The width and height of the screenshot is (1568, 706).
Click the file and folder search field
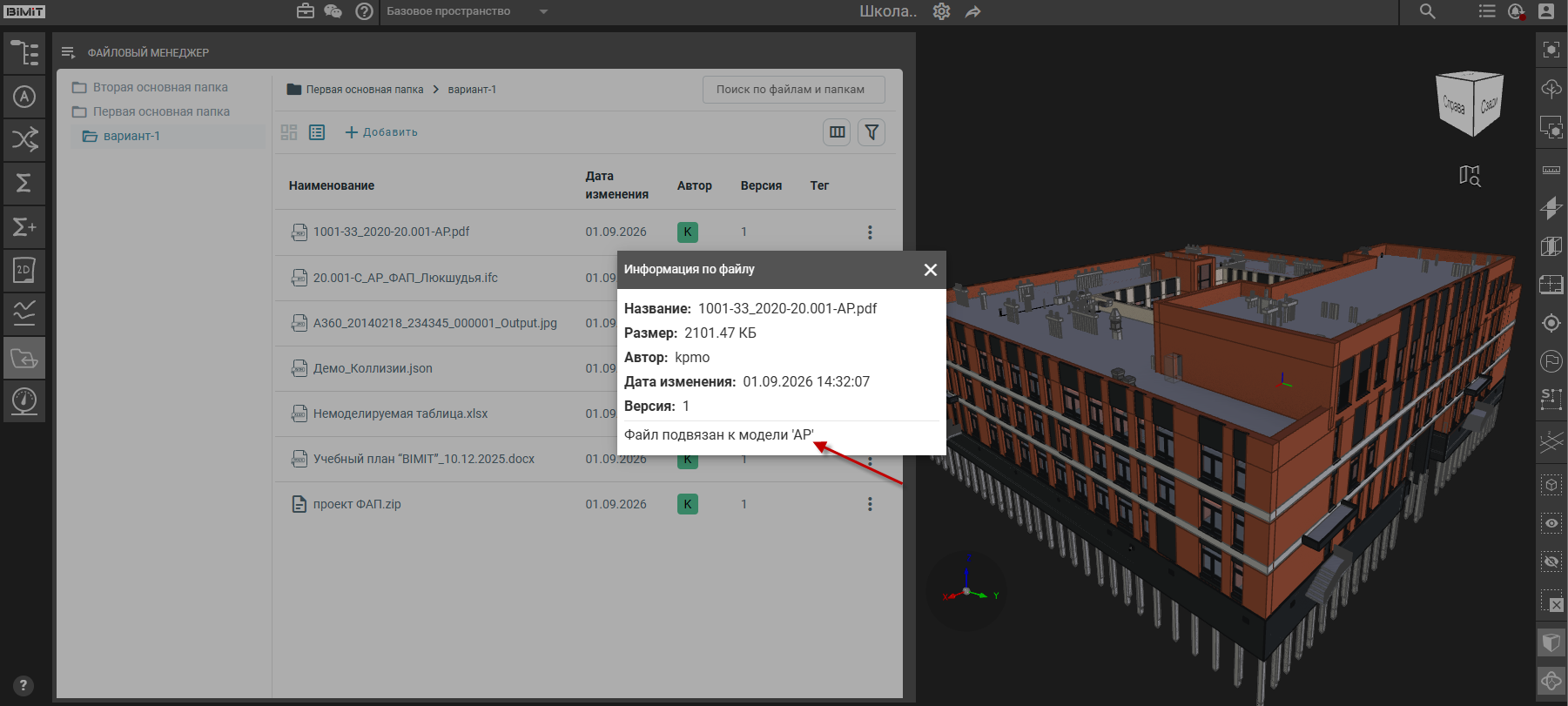(794, 90)
